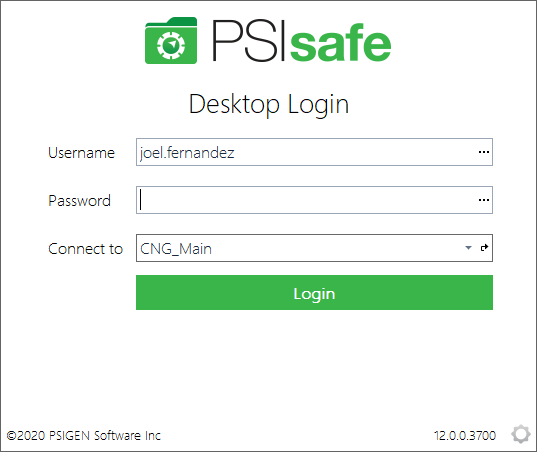Click the PSIGEN Software Inc copyright text
The width and height of the screenshot is (537, 452).
tap(84, 436)
